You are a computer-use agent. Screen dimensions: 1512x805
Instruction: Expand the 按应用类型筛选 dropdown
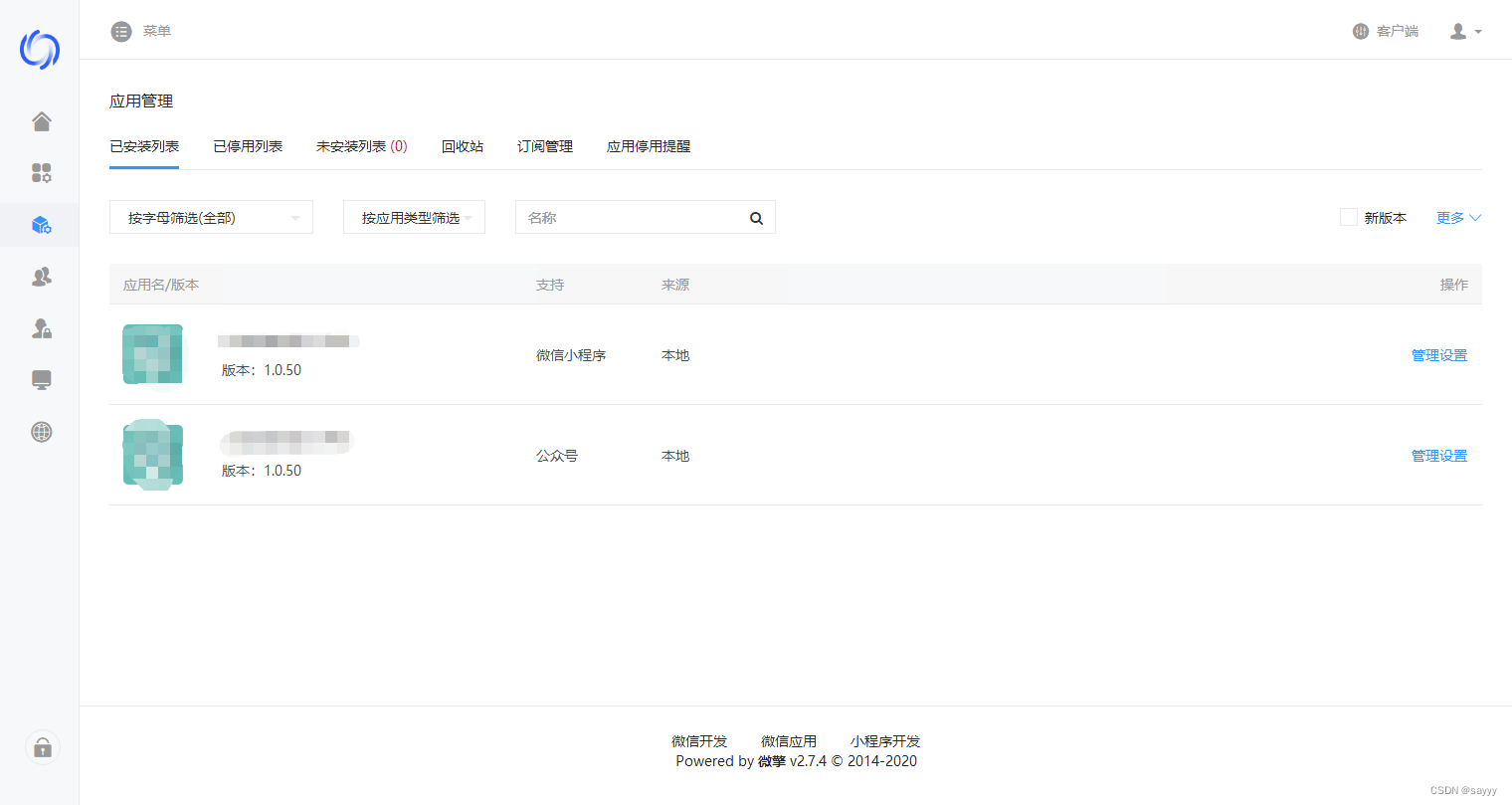click(414, 217)
